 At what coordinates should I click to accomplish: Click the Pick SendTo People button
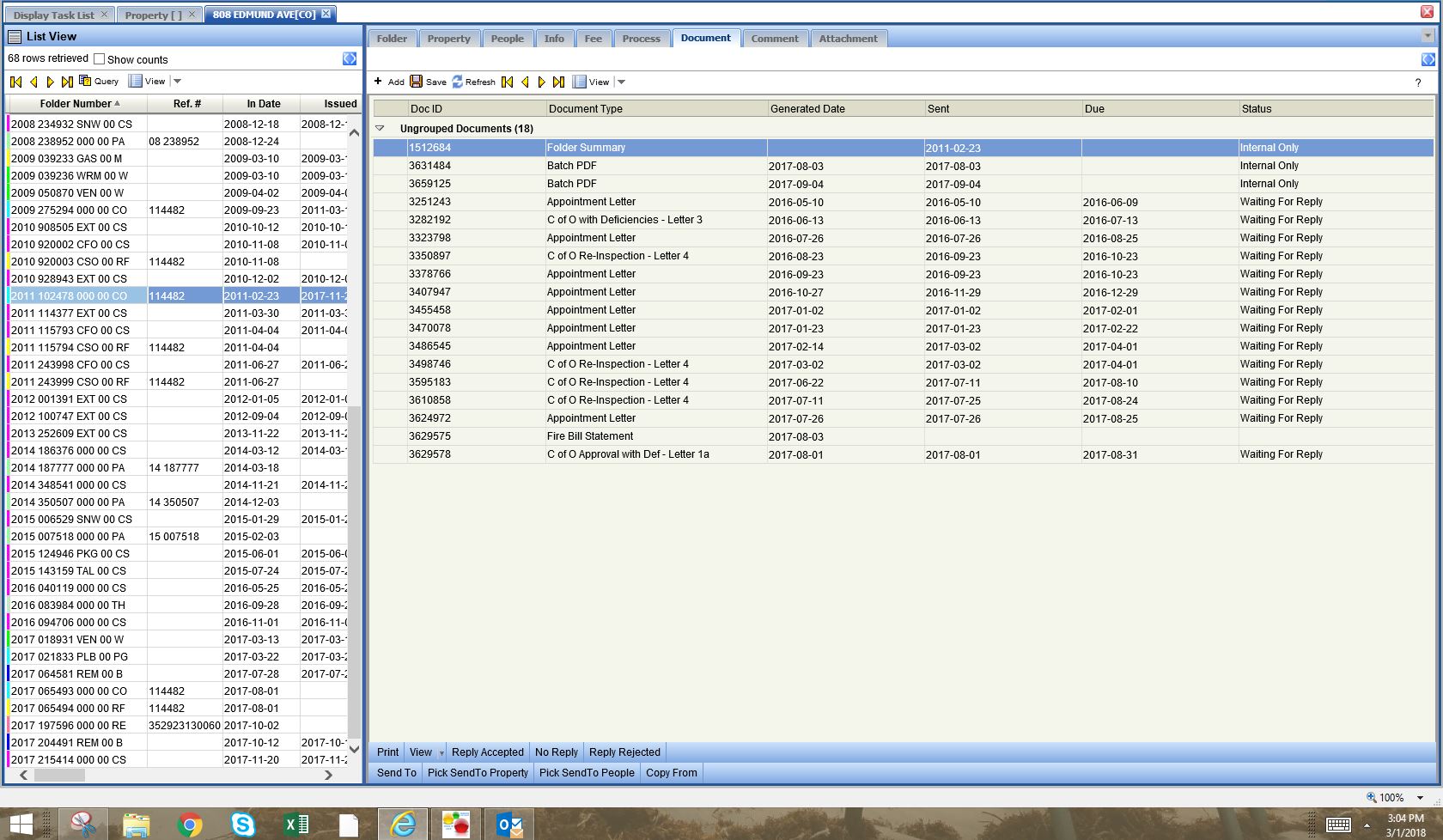pos(587,773)
